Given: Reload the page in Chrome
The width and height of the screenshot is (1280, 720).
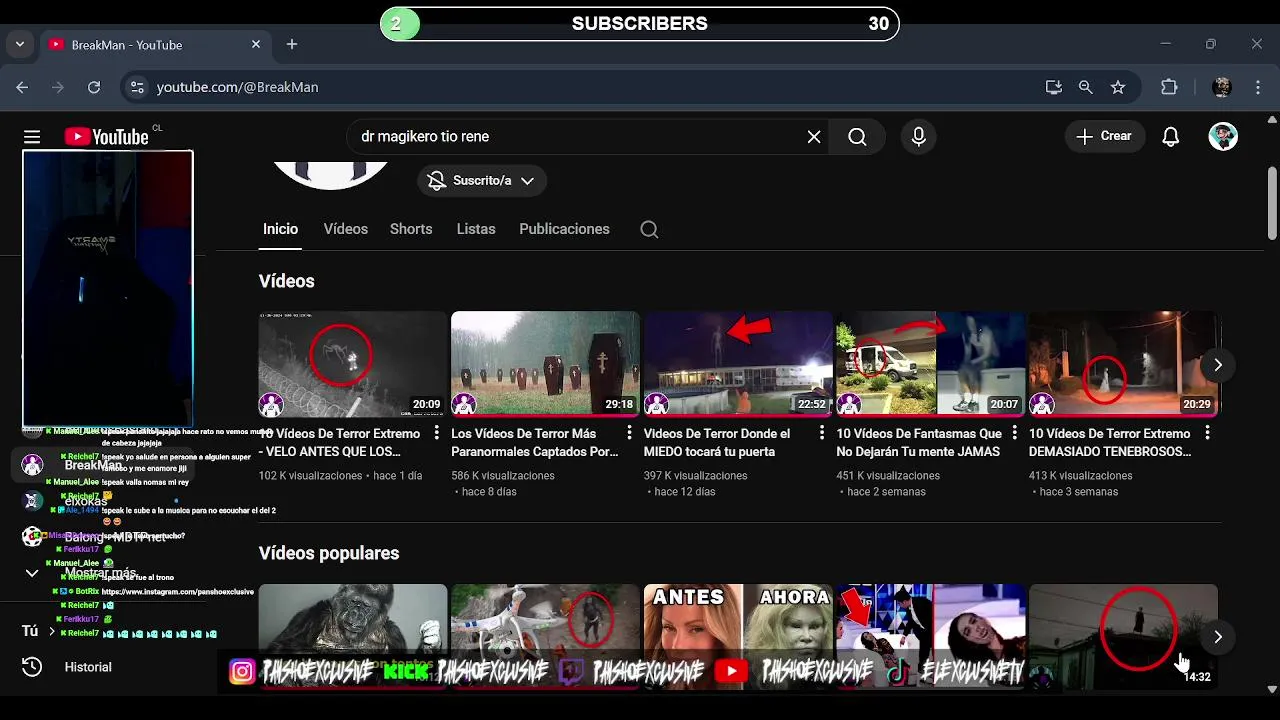Looking at the screenshot, I should (x=94, y=88).
